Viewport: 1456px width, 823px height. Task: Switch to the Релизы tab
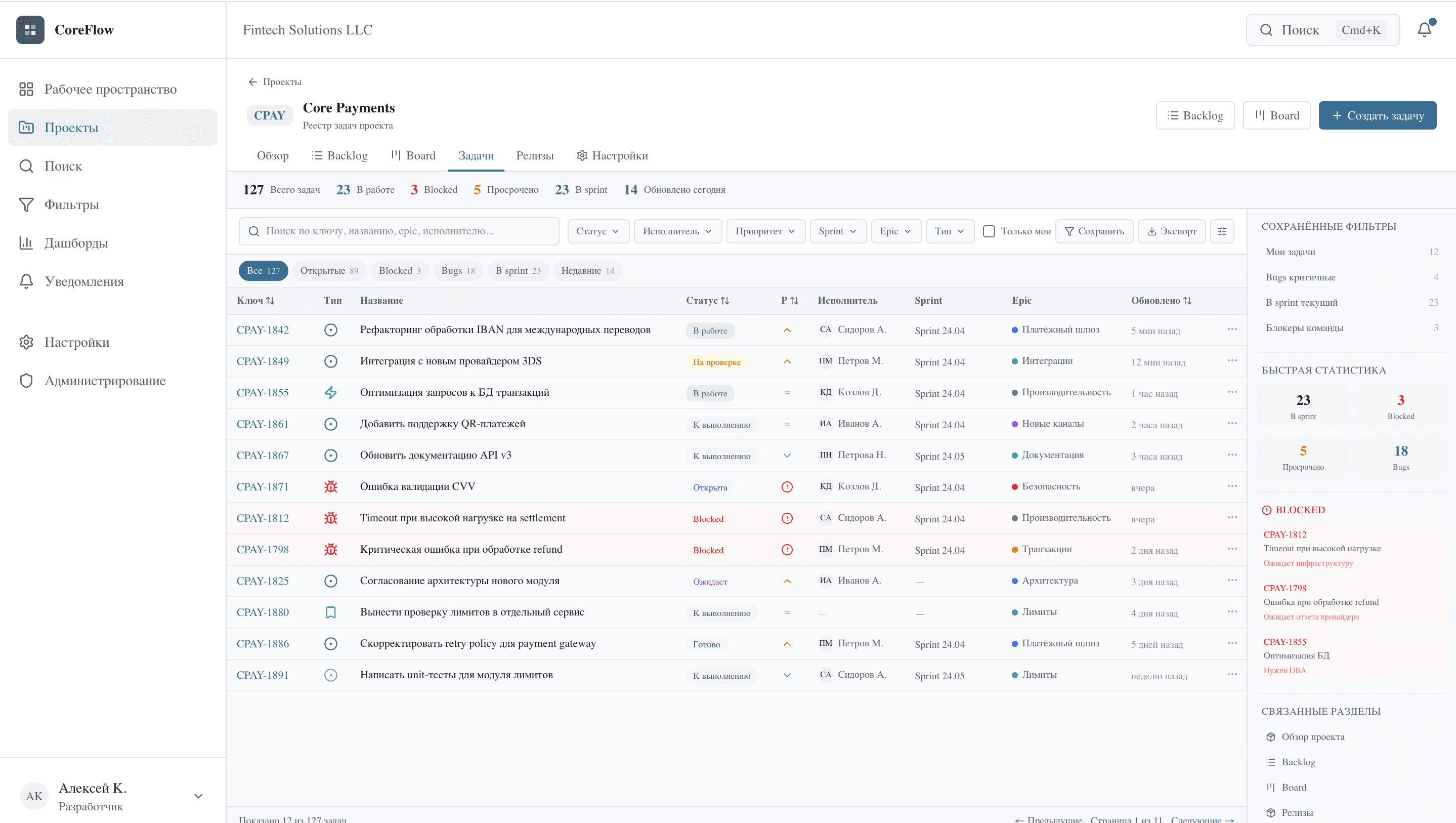534,155
